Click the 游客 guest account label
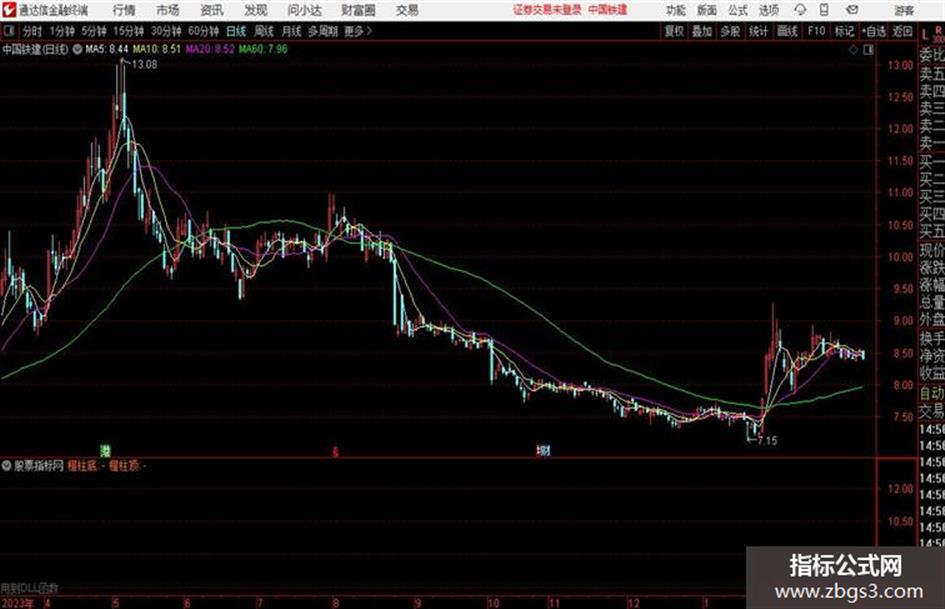This screenshot has height=609, width=945. click(903, 10)
